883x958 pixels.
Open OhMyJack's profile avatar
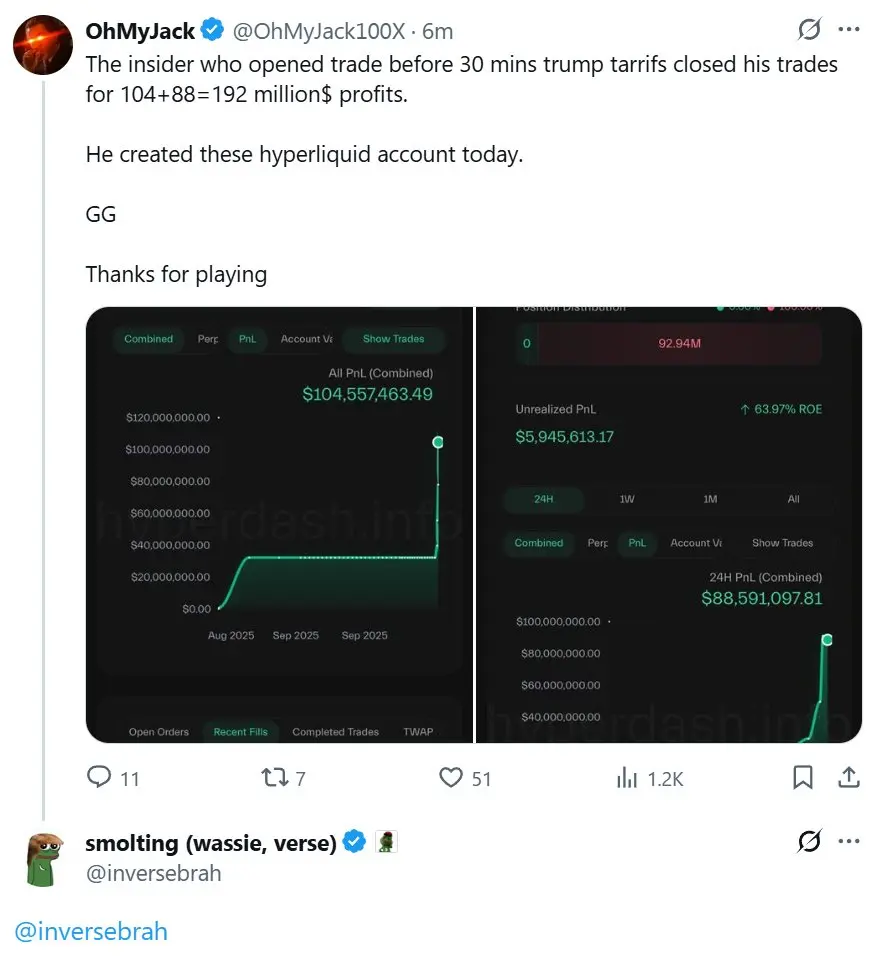pos(42,43)
